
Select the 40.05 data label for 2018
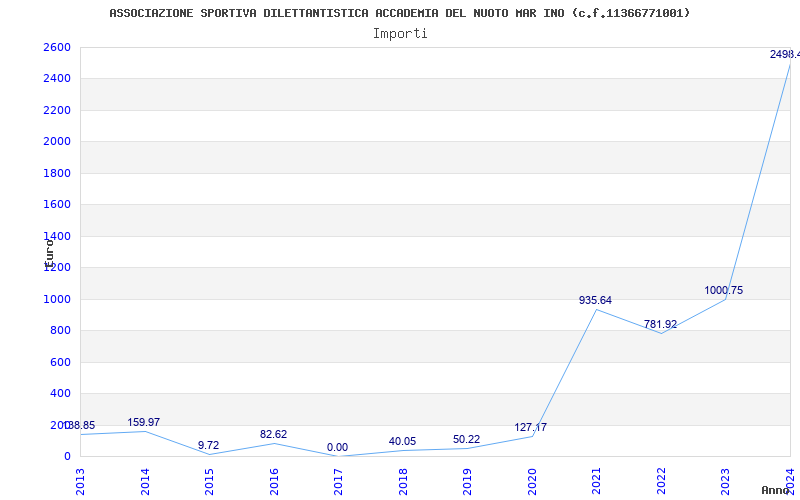pos(402,441)
